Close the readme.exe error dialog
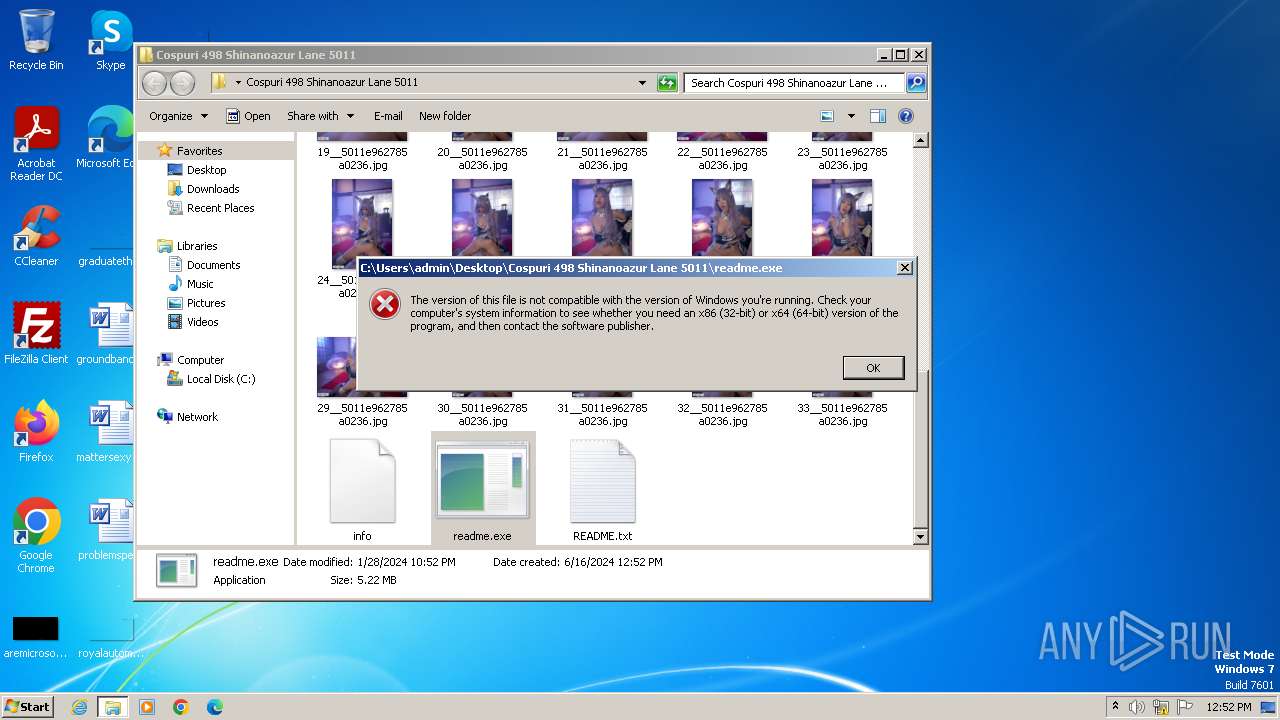This screenshot has height=720, width=1280. (904, 268)
